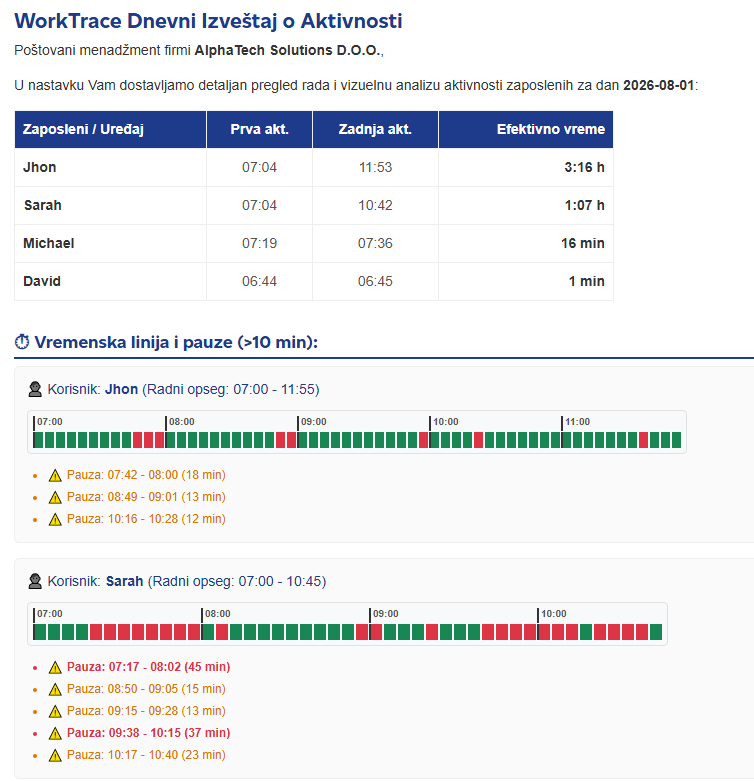Image resolution: width=754 pixels, height=781 pixels.
Task: Click Michael's last activity time 07:36
Action: point(376,243)
